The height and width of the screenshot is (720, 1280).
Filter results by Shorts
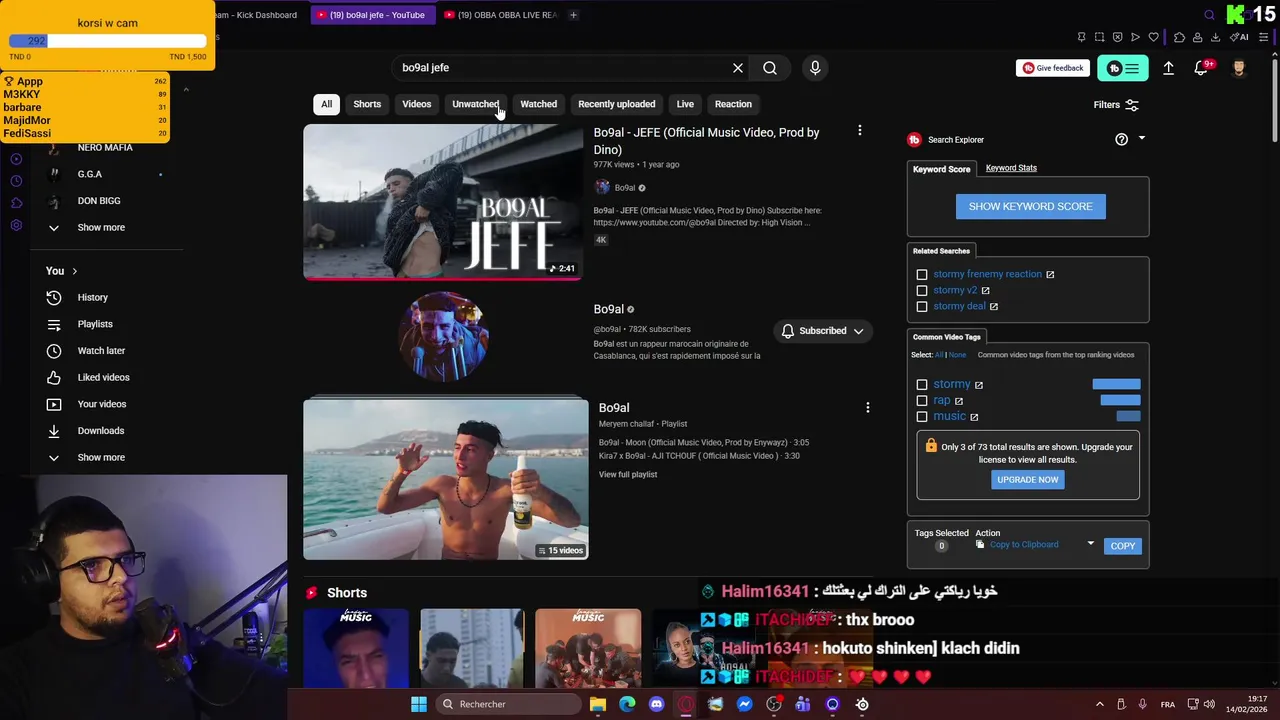point(367,104)
